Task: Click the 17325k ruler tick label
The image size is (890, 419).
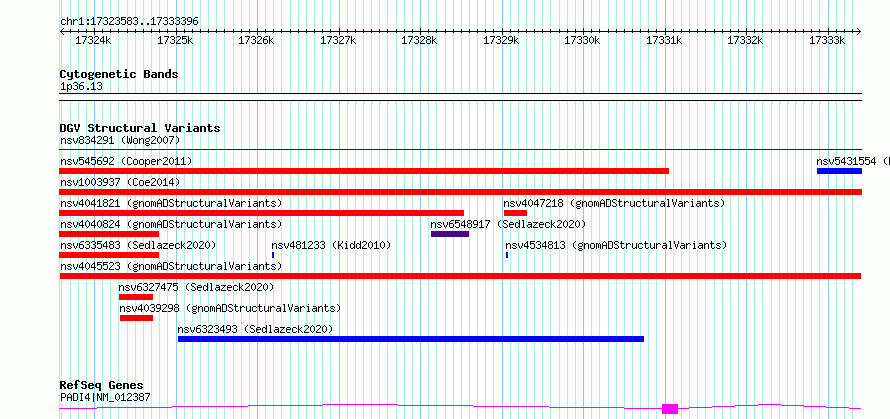Action: click(x=175, y=40)
